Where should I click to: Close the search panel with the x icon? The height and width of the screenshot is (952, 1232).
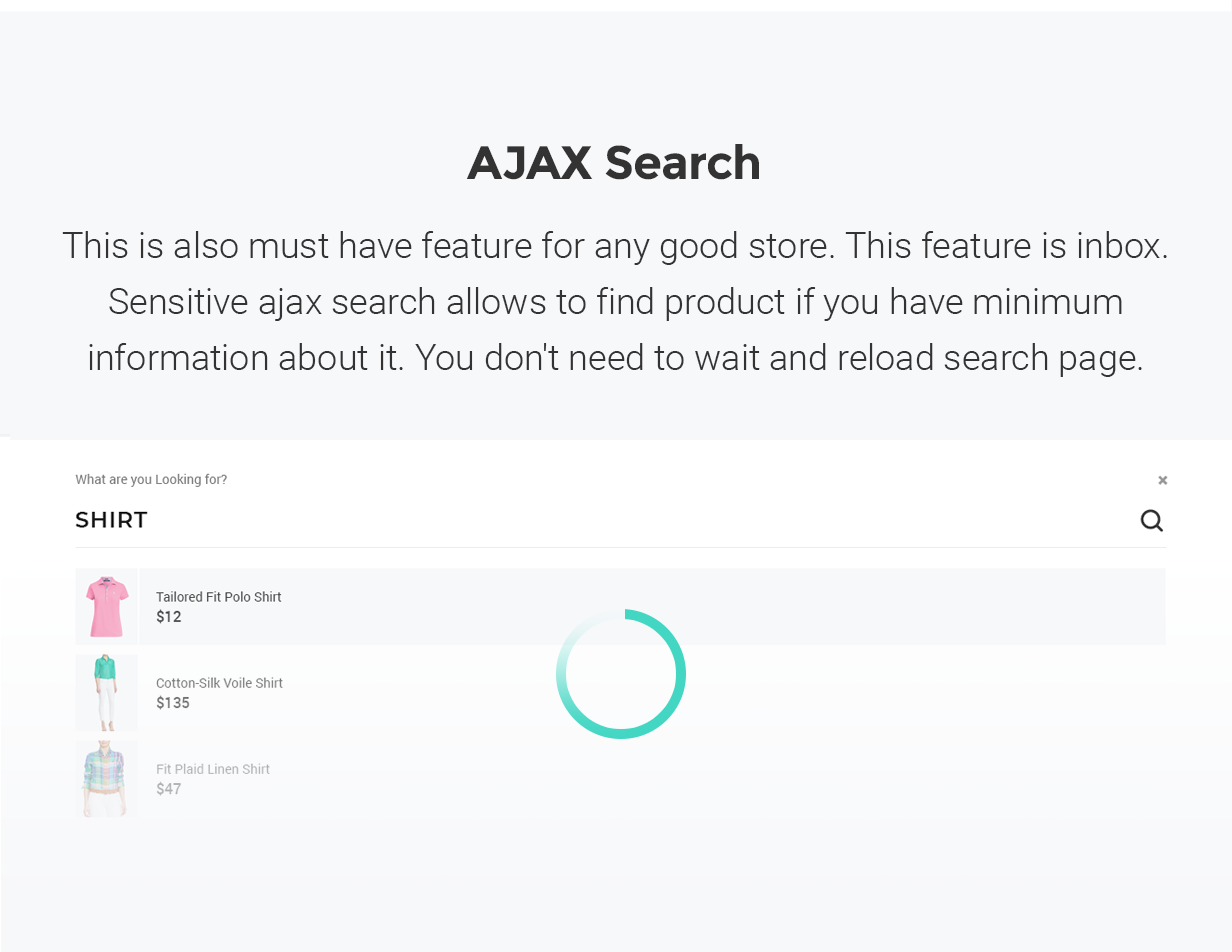click(1162, 481)
